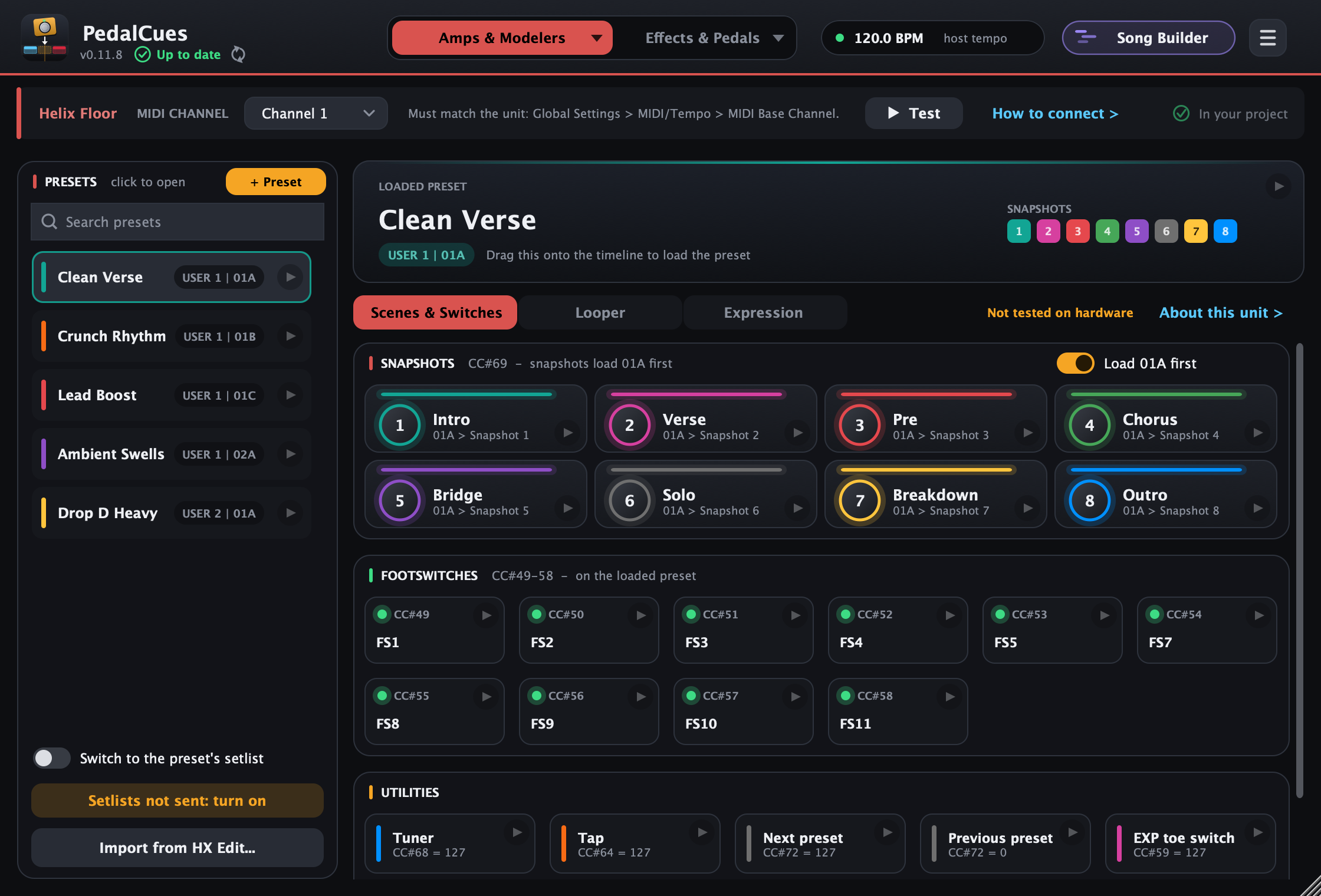The image size is (1321, 896).
Task: Select purple snapshot swatch 5
Action: 1136,231
